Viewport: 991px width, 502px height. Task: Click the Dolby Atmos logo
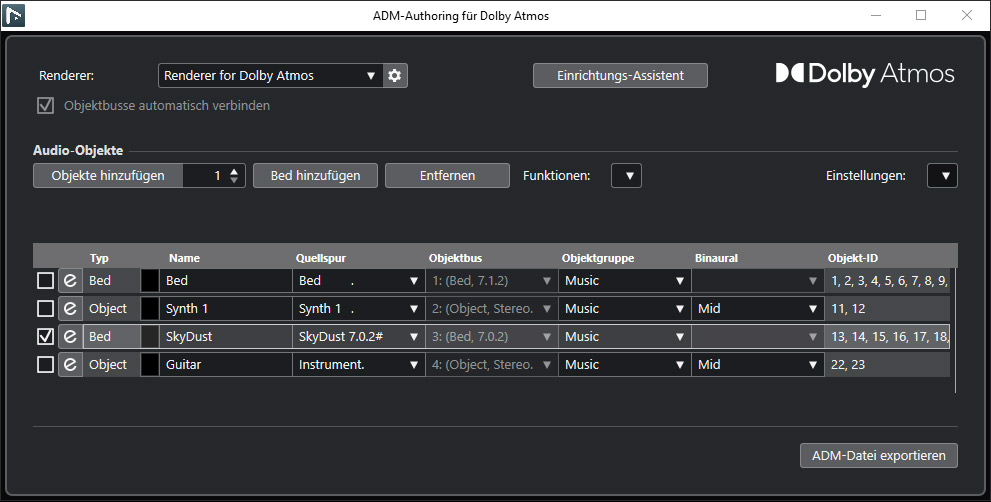(x=865, y=75)
